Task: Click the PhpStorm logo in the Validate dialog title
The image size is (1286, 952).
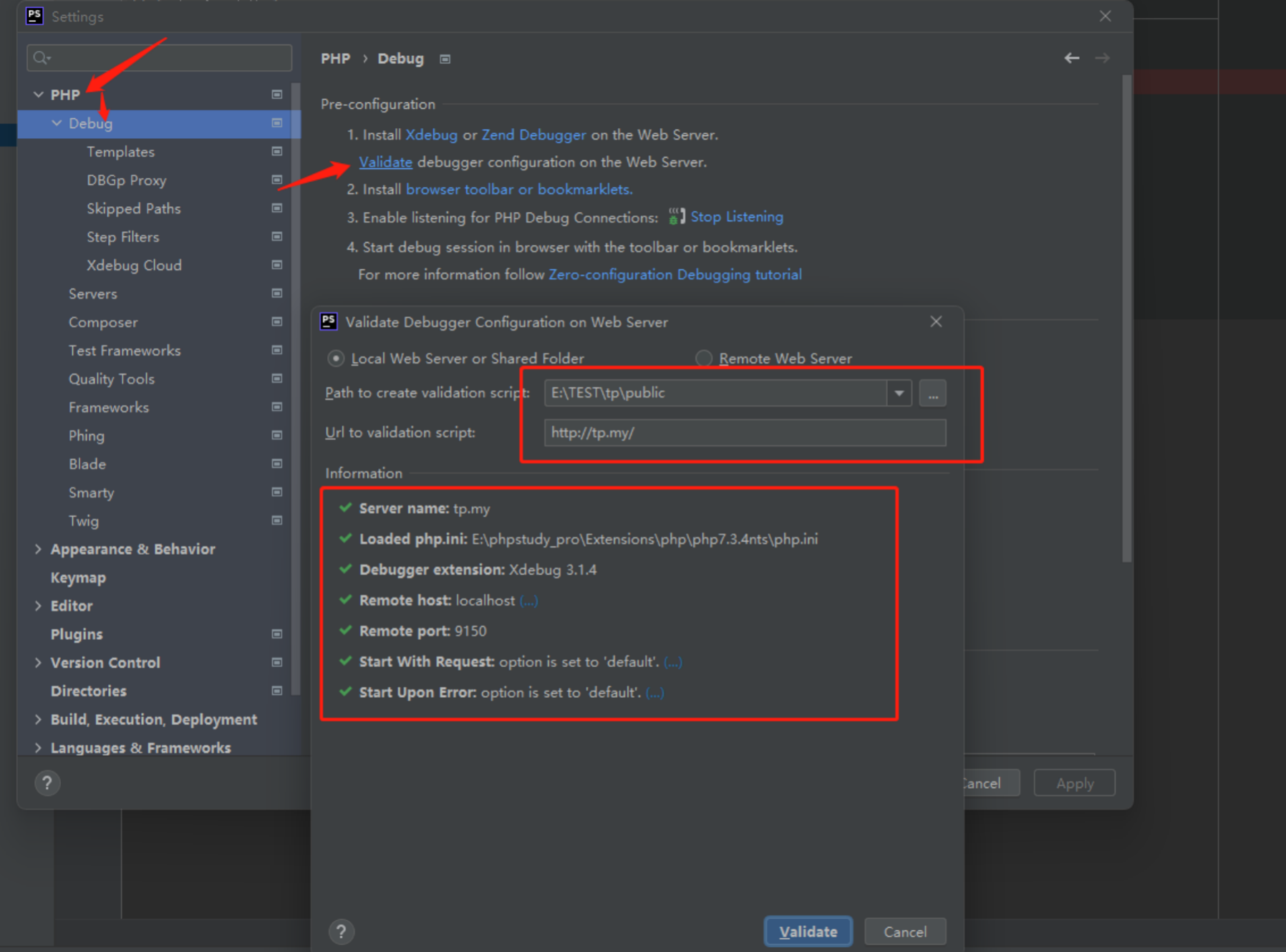Action: [328, 321]
